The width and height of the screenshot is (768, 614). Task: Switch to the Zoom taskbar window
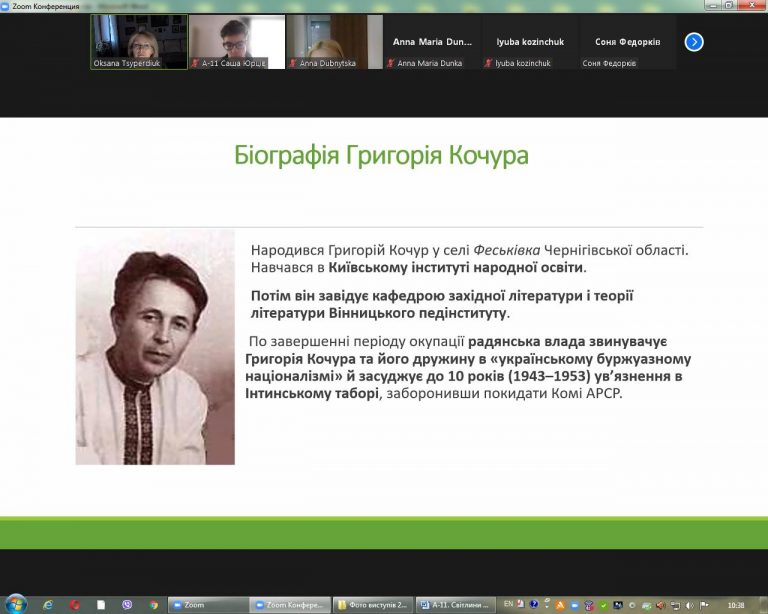click(x=208, y=605)
